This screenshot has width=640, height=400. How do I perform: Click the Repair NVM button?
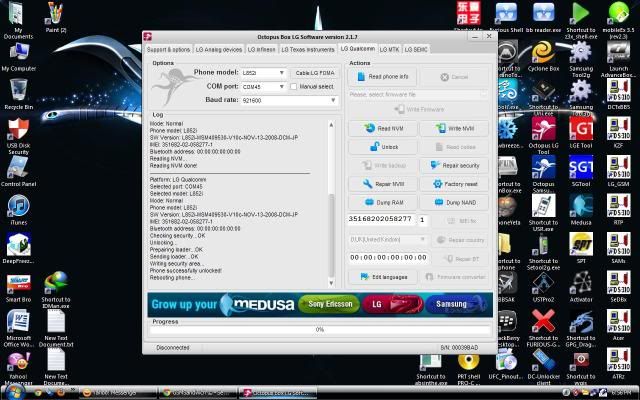tap(382, 184)
